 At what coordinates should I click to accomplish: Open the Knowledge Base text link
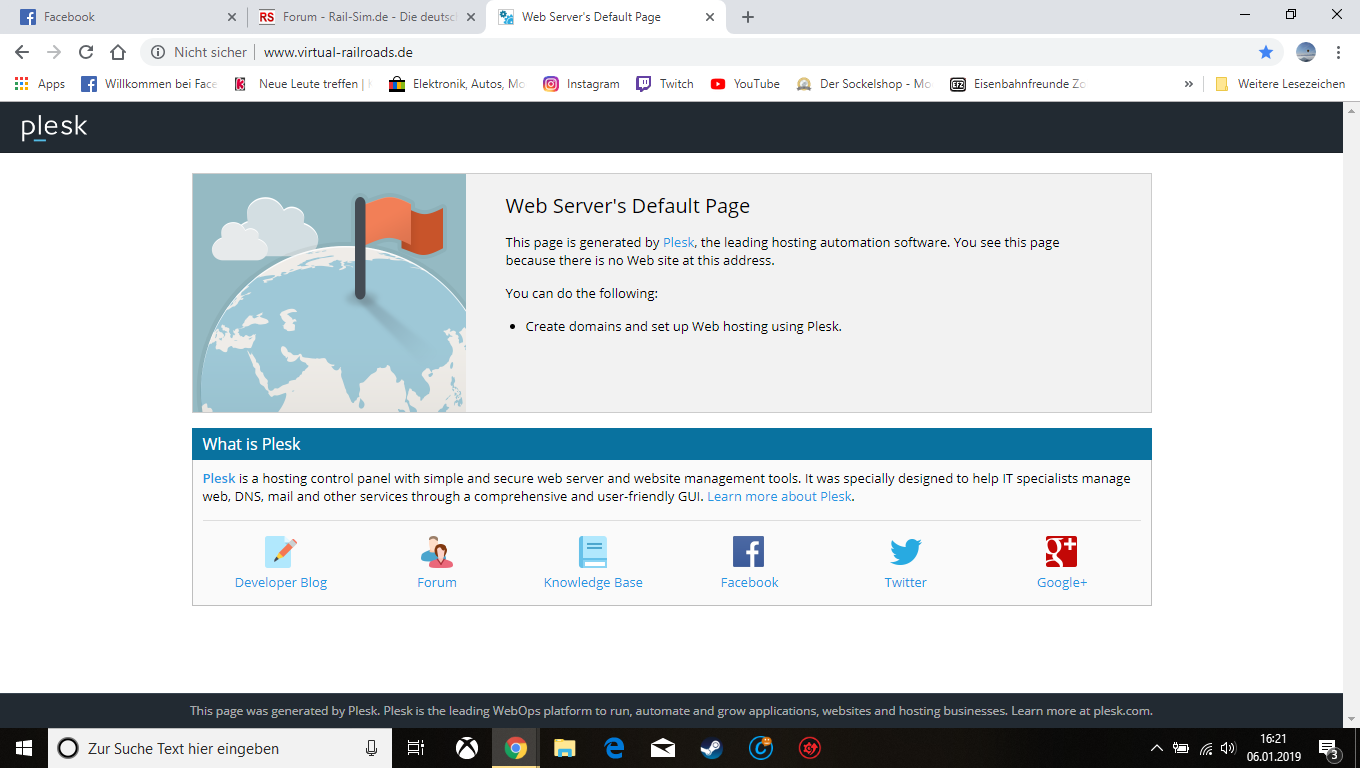593,582
